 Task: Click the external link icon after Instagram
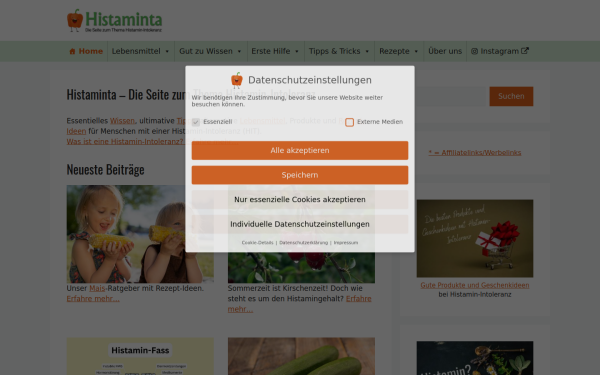click(x=525, y=51)
